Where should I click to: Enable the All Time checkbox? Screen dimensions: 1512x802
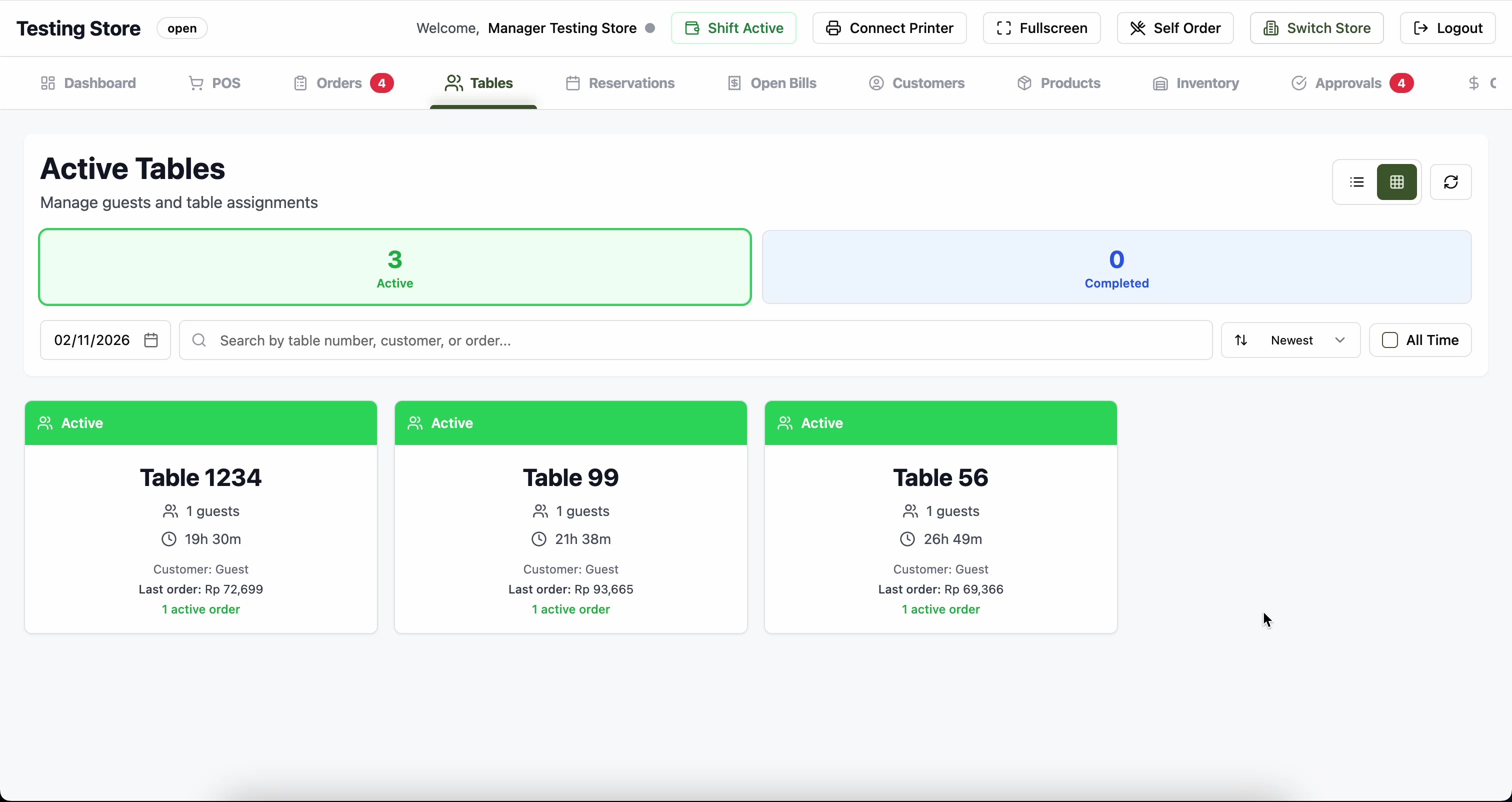(x=1389, y=340)
